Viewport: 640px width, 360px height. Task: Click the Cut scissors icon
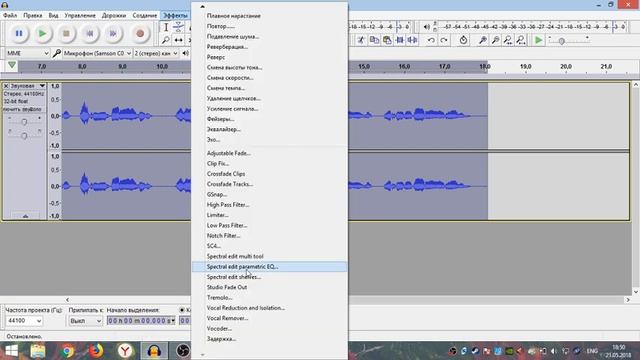361,40
